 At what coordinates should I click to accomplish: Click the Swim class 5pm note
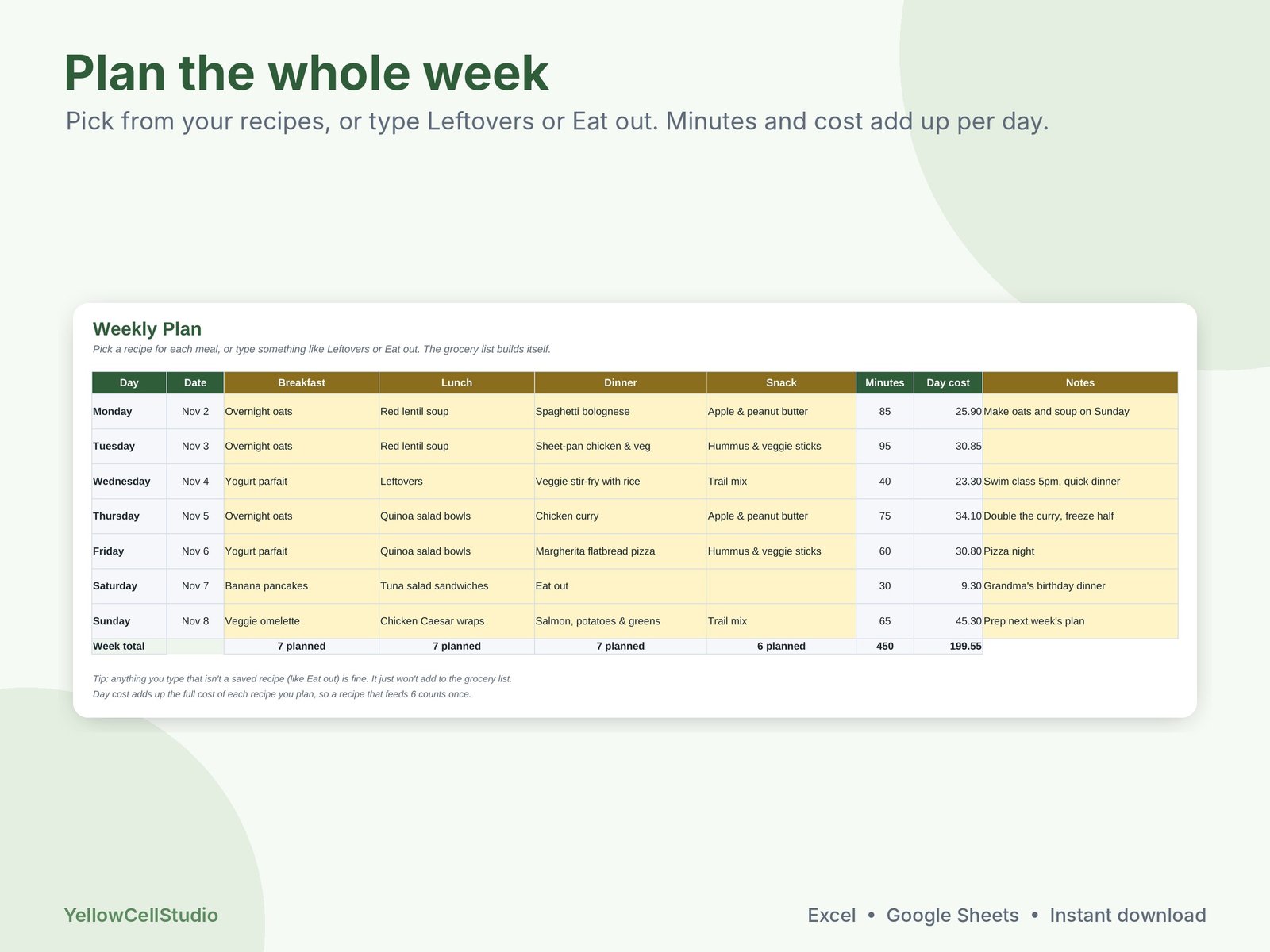pyautogui.click(x=1080, y=481)
